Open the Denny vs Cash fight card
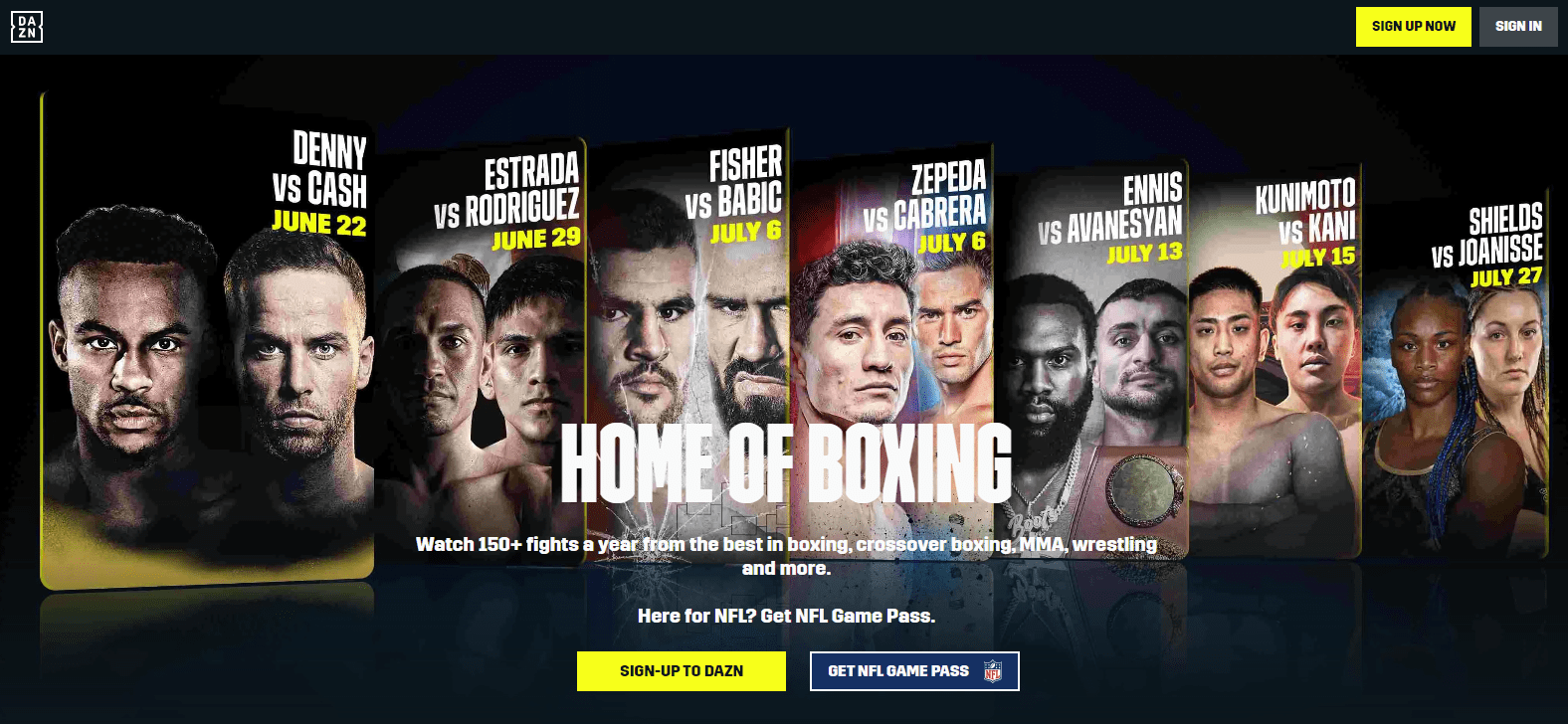The image size is (1568, 724). tap(207, 338)
